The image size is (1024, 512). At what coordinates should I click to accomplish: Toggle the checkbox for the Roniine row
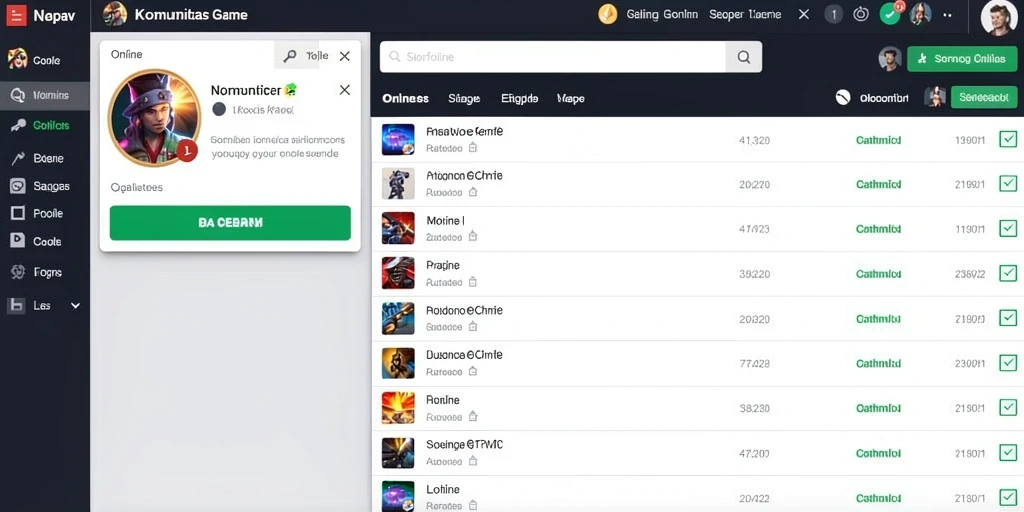[x=1008, y=408]
